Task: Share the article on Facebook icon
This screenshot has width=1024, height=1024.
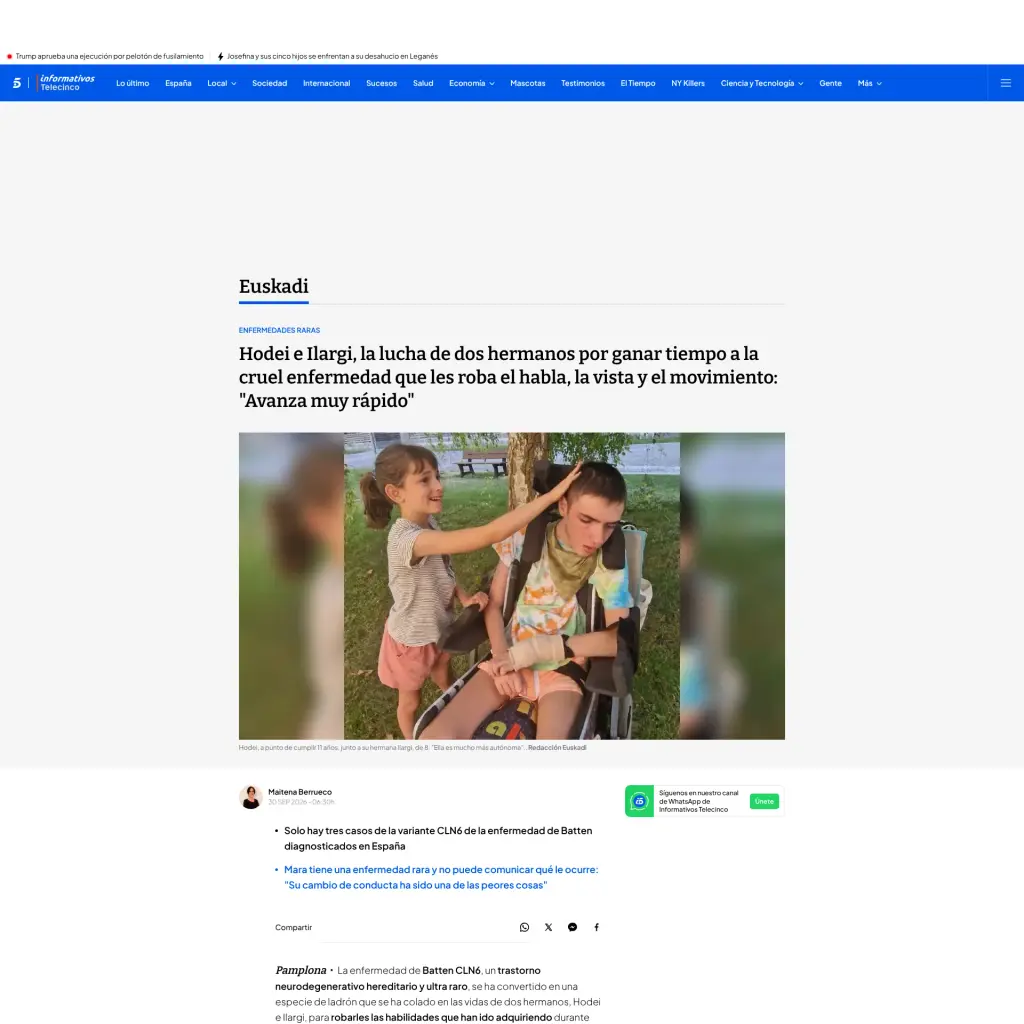Action: click(x=596, y=927)
